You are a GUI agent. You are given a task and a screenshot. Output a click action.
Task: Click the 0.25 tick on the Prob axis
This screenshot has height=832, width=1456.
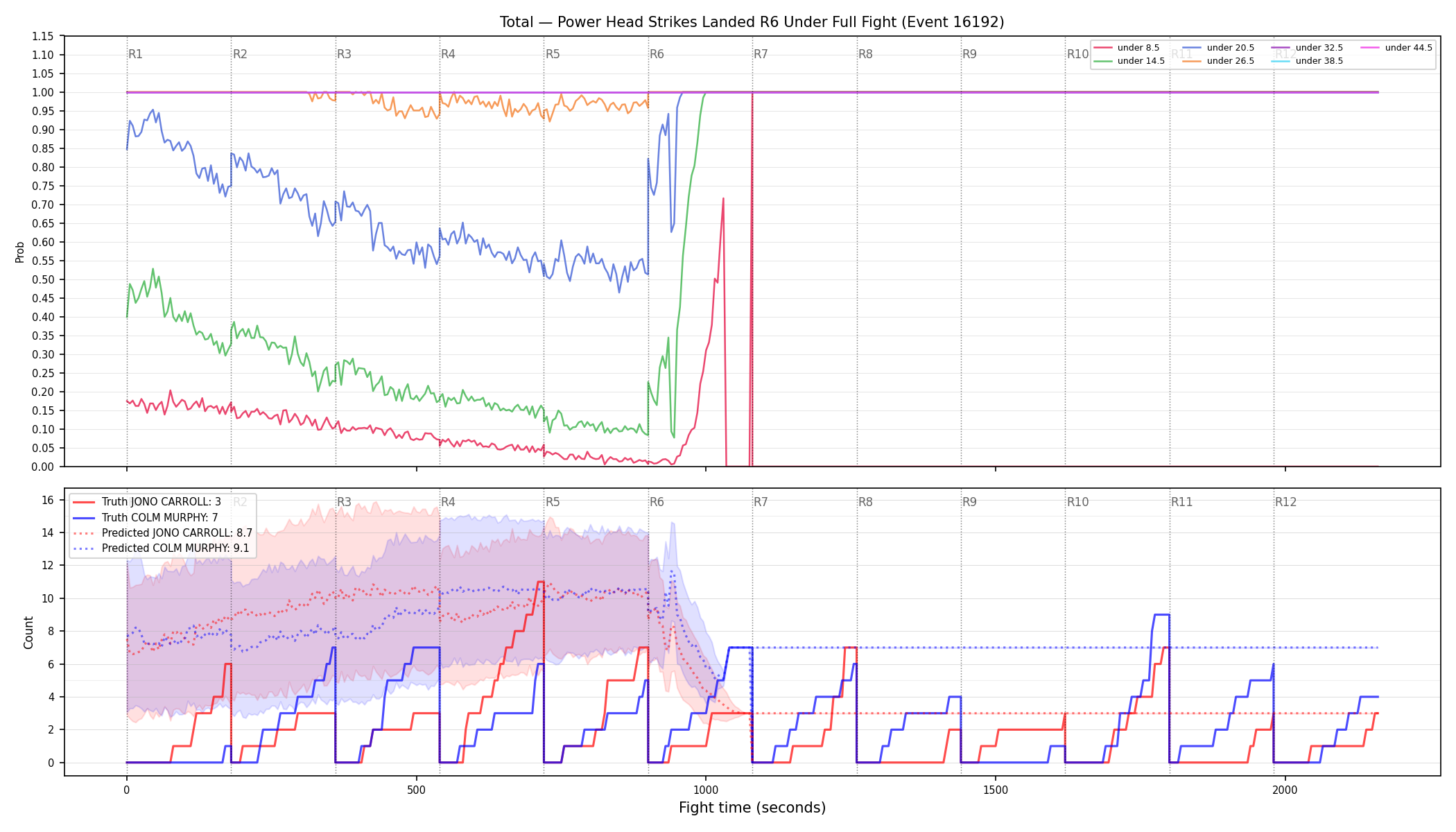(43, 373)
